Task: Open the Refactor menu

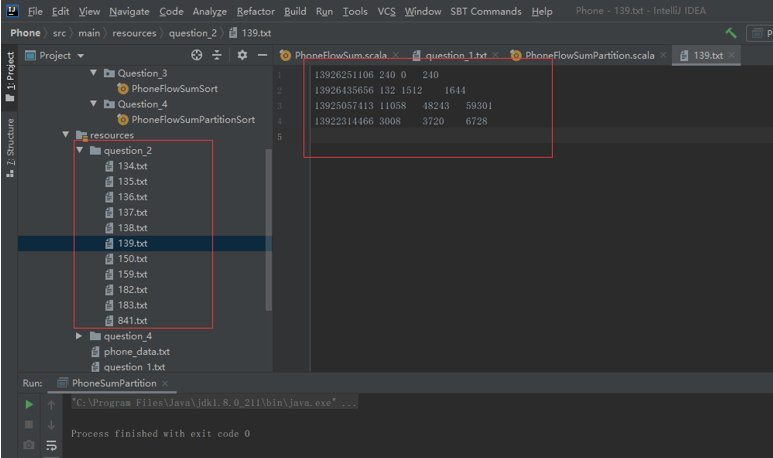Action: (x=255, y=11)
